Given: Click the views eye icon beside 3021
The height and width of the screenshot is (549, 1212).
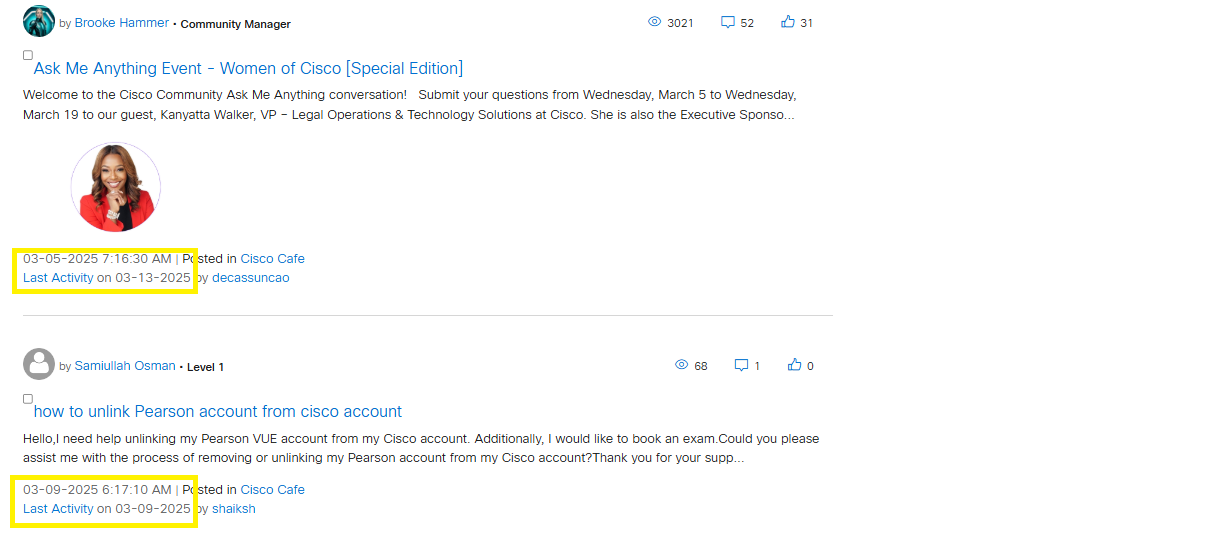Looking at the screenshot, I should click(x=655, y=22).
